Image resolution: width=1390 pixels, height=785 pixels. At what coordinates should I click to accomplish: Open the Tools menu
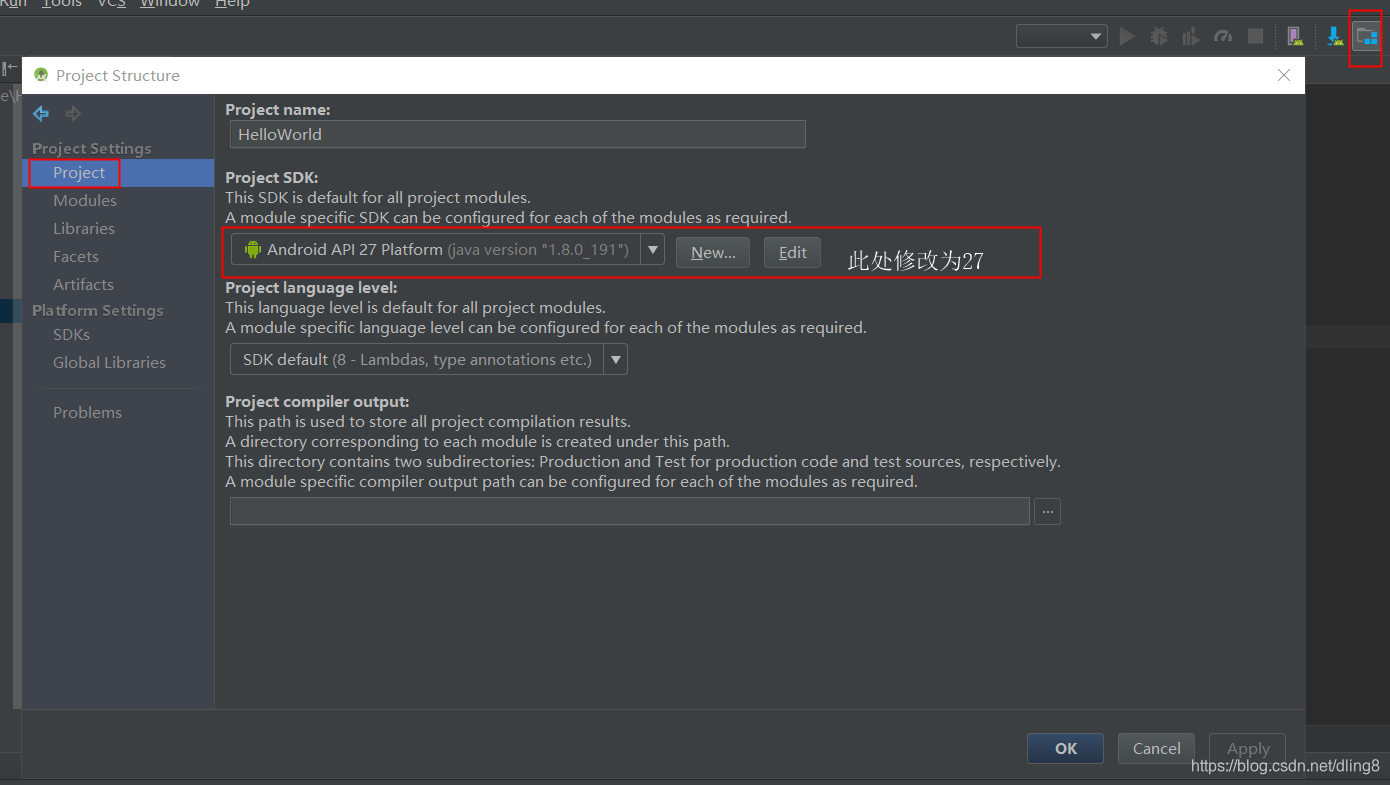pyautogui.click(x=62, y=4)
